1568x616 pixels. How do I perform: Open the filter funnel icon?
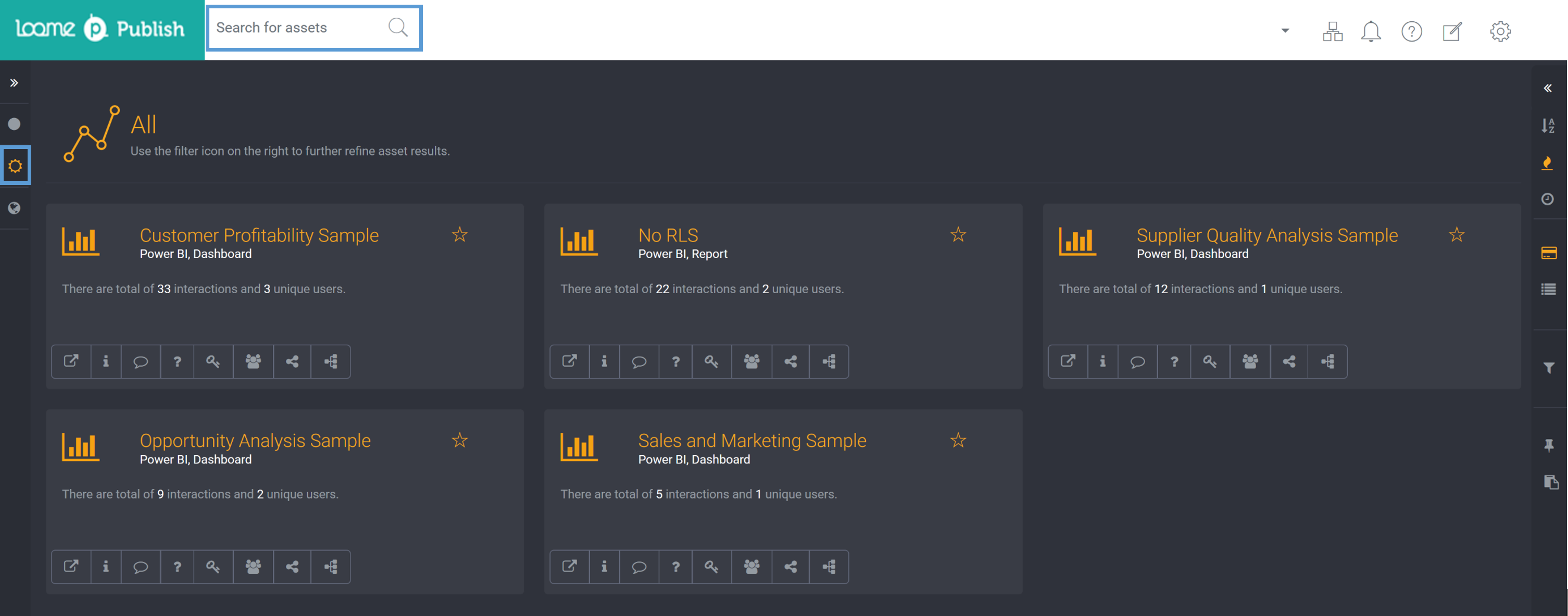(1549, 368)
